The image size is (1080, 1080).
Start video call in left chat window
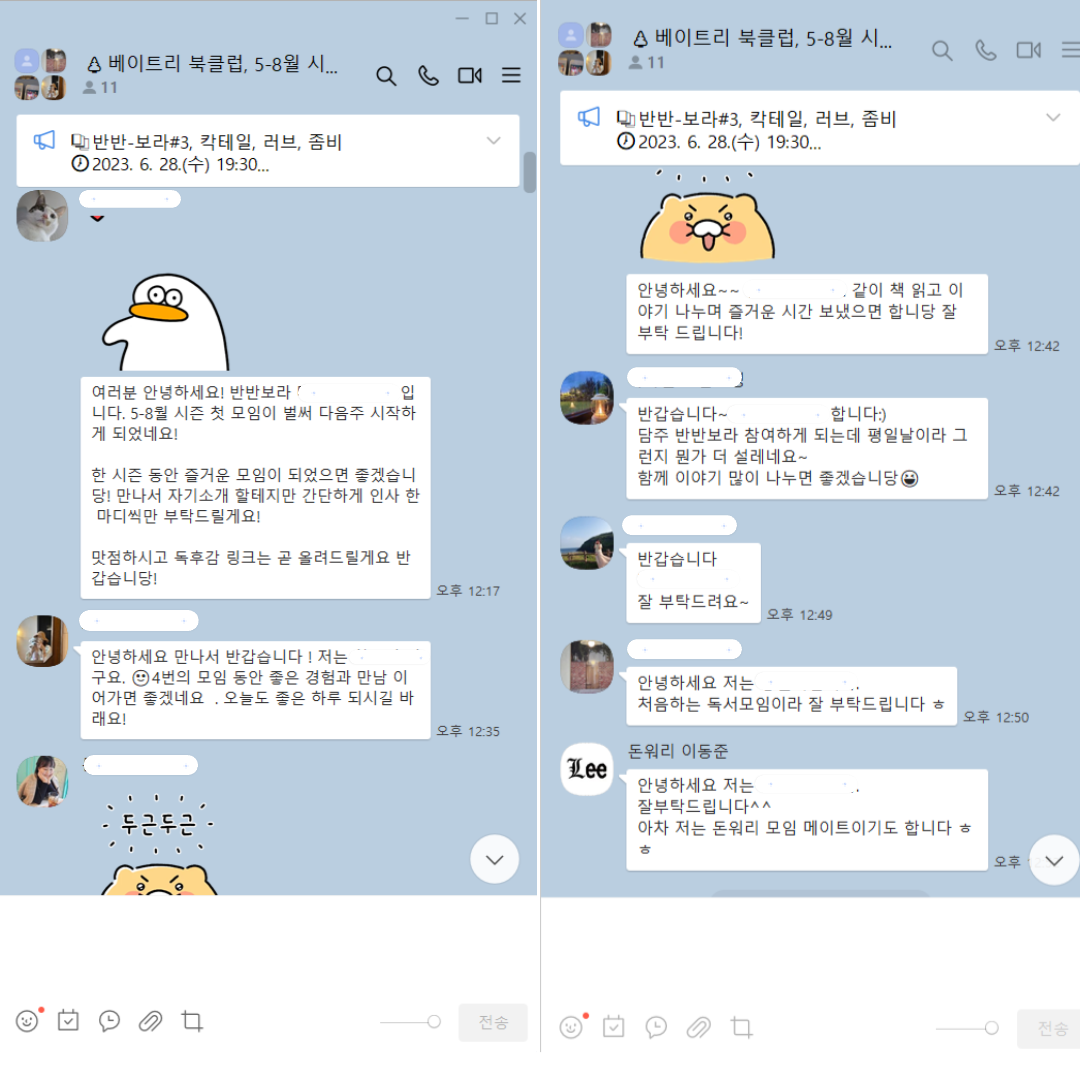[x=470, y=76]
